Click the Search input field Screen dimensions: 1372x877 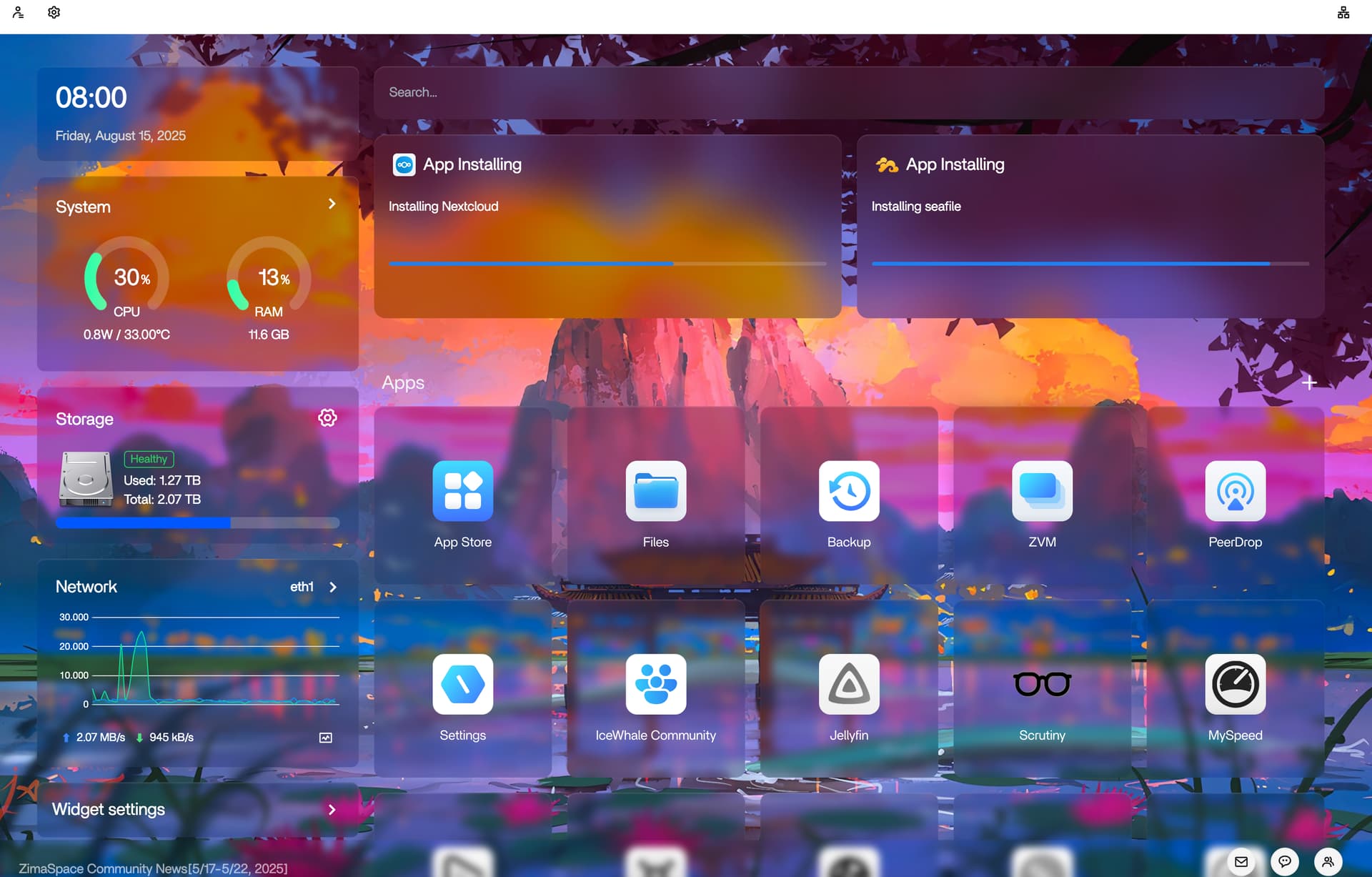pos(848,92)
